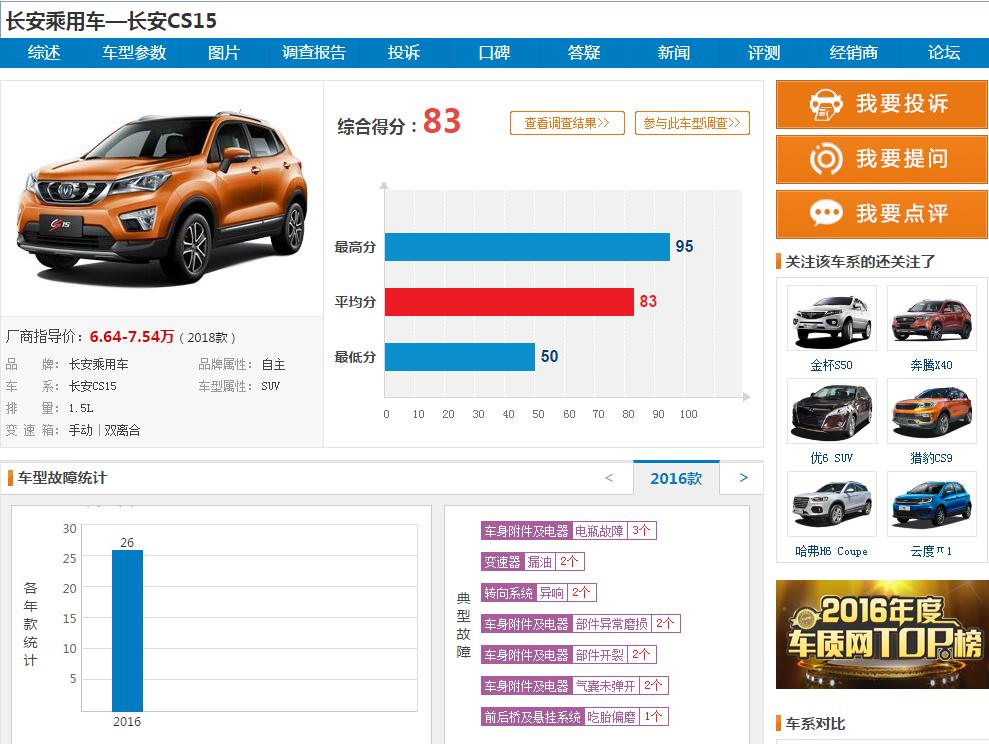Viewport: 989px width, 744px height.
Task: Open the orange 长安CS15 car photo
Action: [x=161, y=197]
